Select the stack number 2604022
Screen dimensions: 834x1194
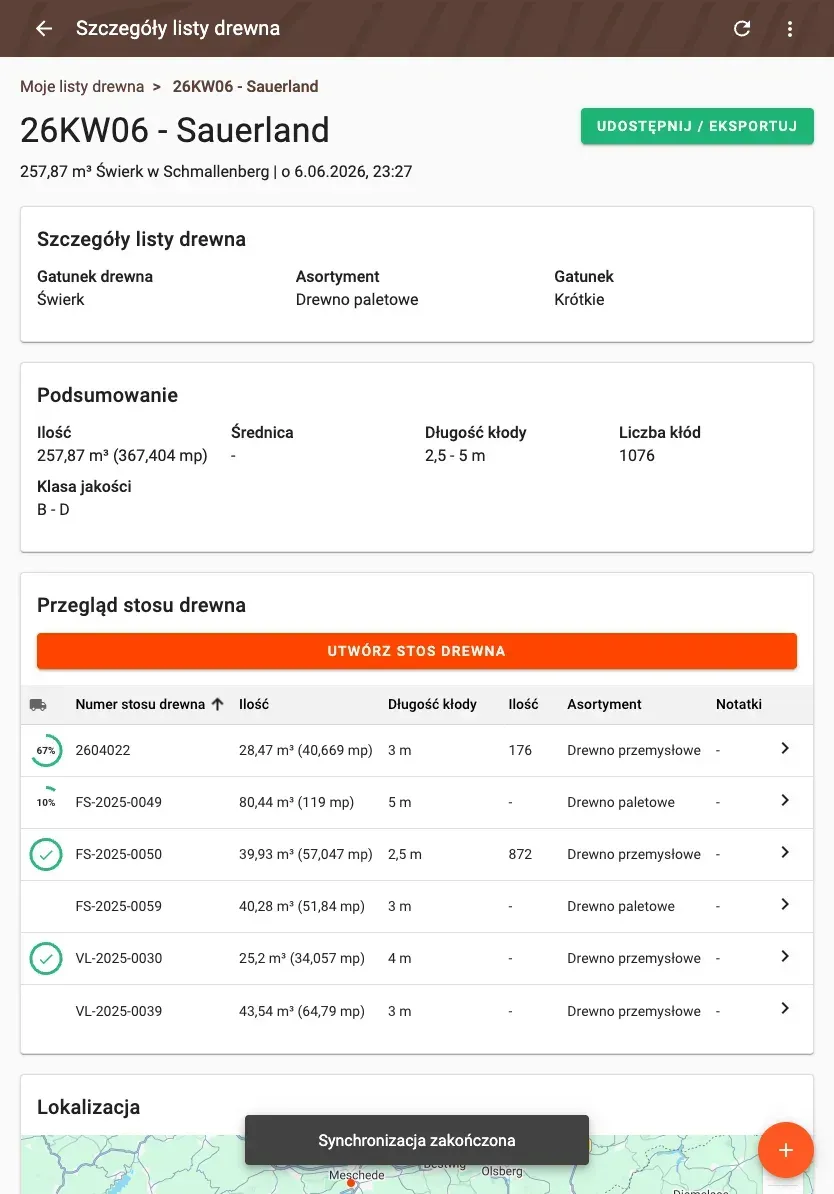point(103,750)
